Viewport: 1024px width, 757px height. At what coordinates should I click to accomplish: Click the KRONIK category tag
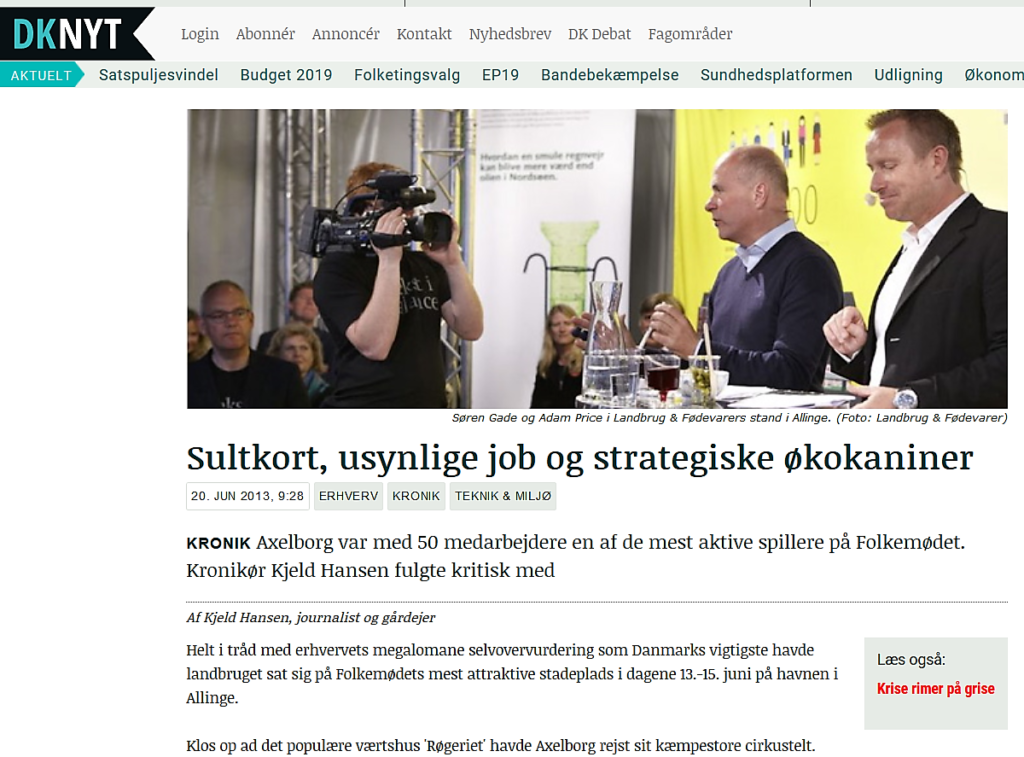[x=416, y=496]
